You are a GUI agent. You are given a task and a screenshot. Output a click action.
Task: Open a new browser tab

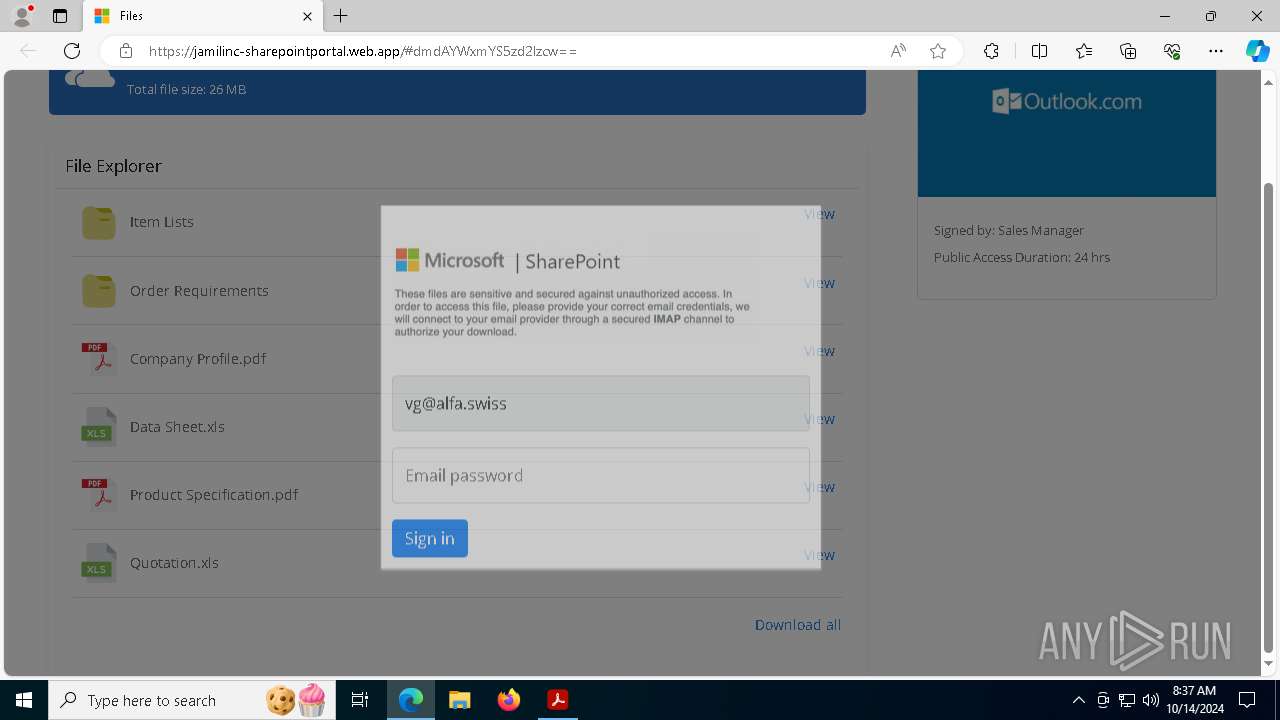click(341, 16)
